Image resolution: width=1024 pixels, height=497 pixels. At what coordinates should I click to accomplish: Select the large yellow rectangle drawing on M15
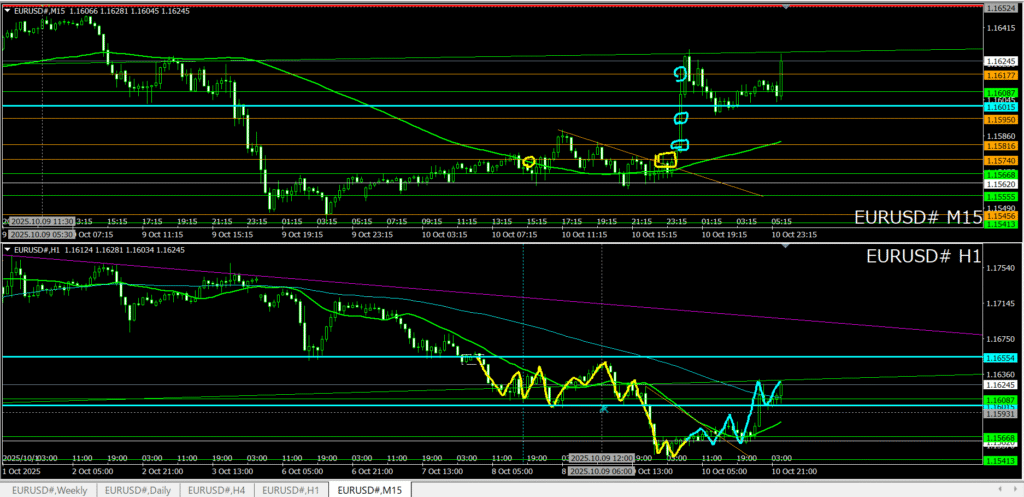665,159
